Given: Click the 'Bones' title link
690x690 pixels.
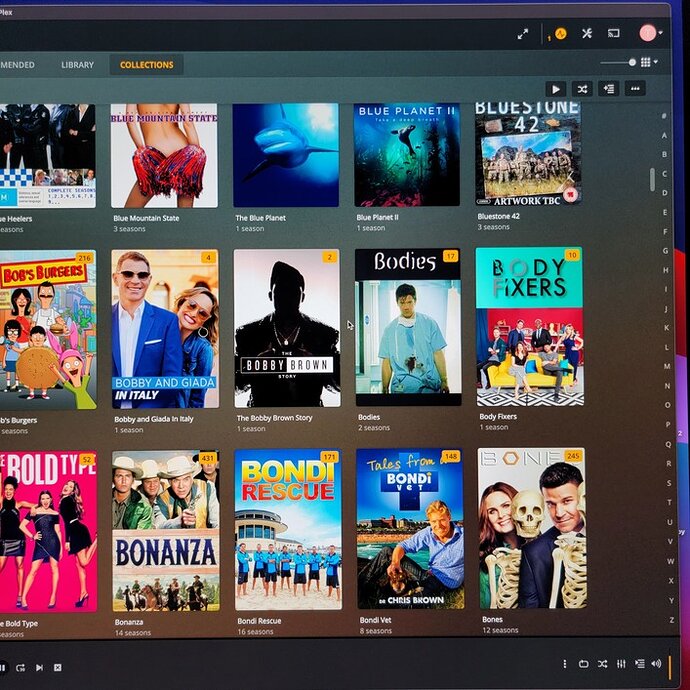Looking at the screenshot, I should click(x=492, y=620).
